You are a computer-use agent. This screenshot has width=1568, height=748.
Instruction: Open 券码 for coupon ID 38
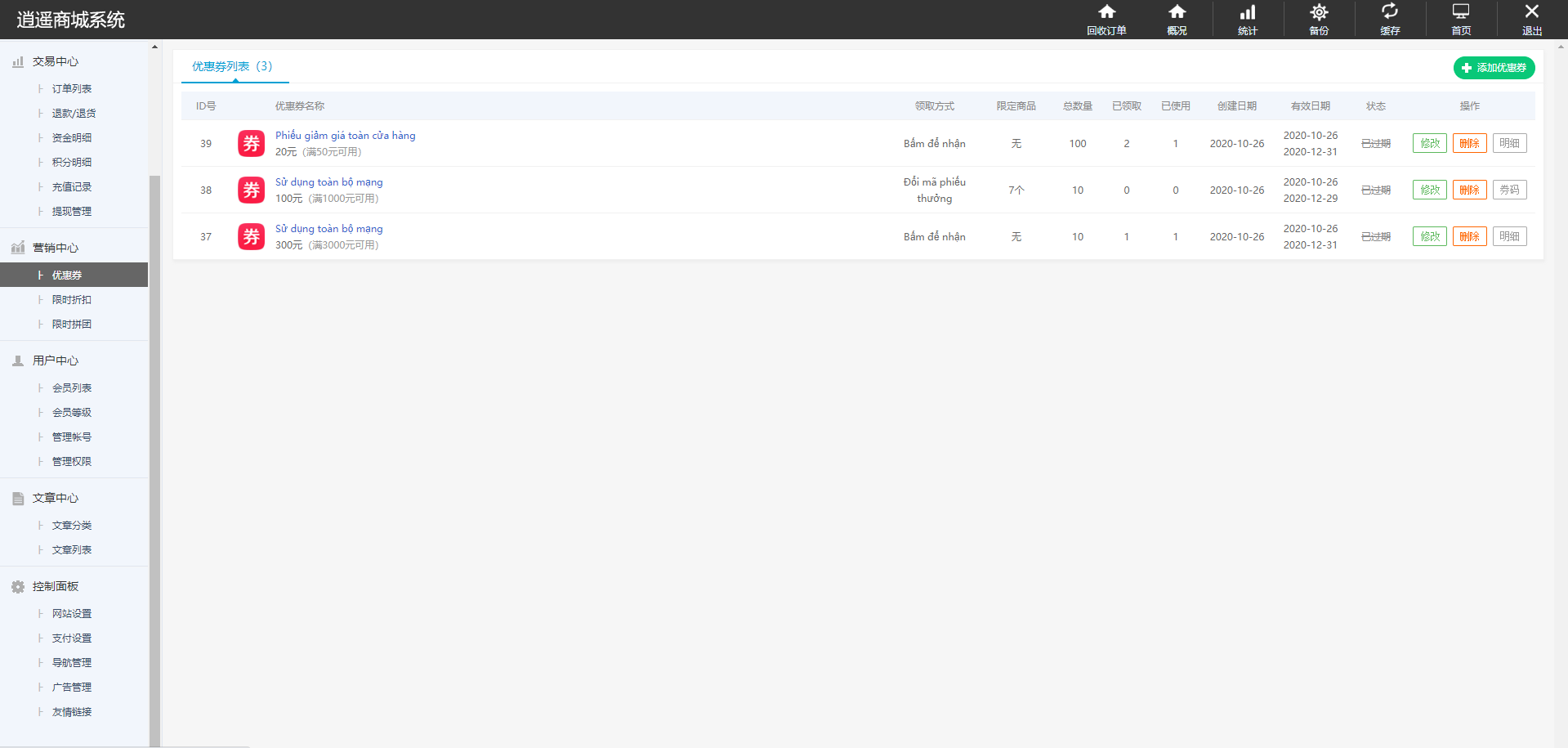pos(1509,190)
